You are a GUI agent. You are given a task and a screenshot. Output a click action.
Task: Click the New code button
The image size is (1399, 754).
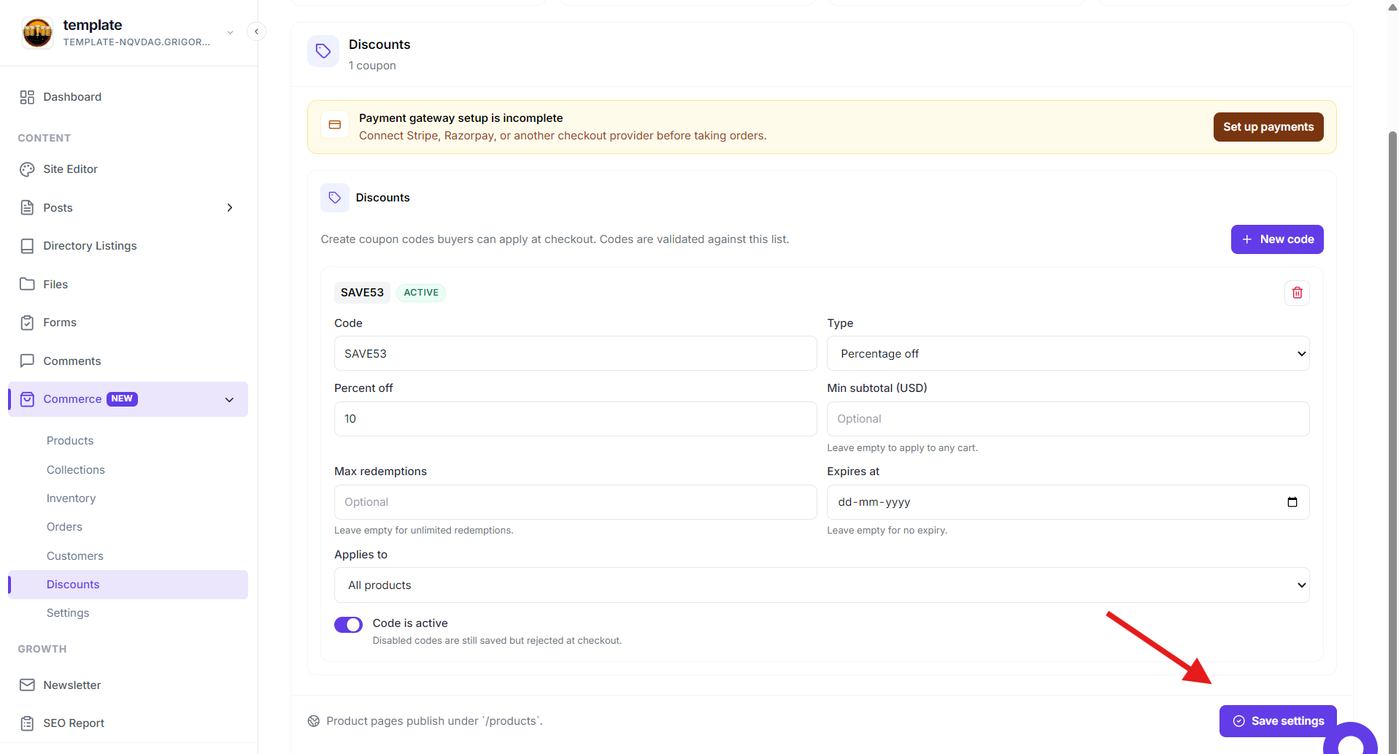click(1277, 239)
